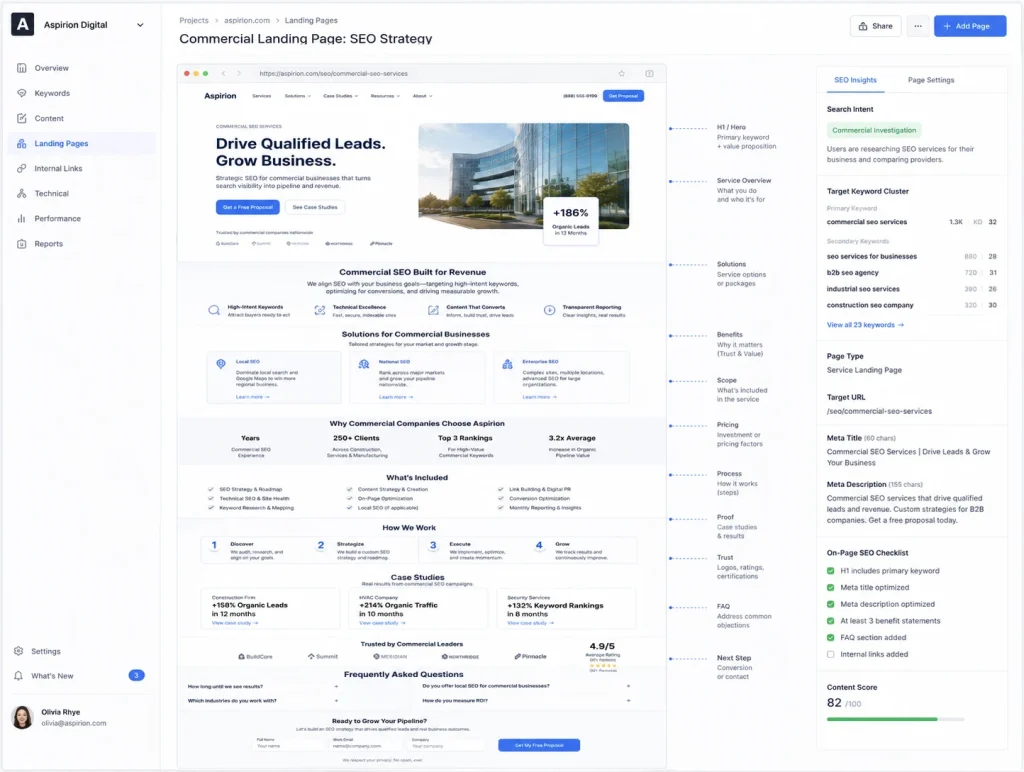Click the 'See Case Studies' button

315,208
